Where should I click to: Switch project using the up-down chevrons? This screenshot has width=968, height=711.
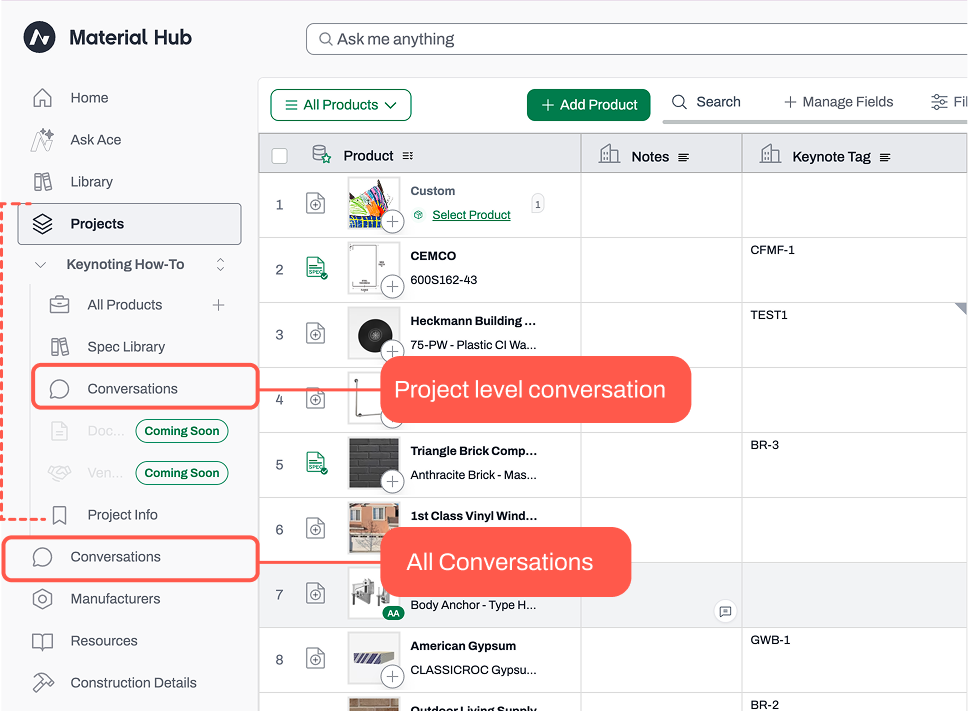point(220,265)
